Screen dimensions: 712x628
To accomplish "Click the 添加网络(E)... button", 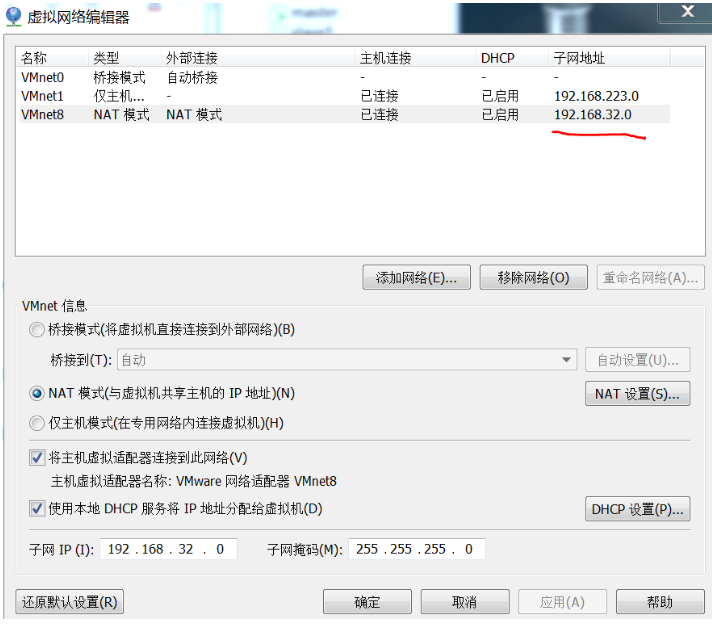I will click(416, 277).
